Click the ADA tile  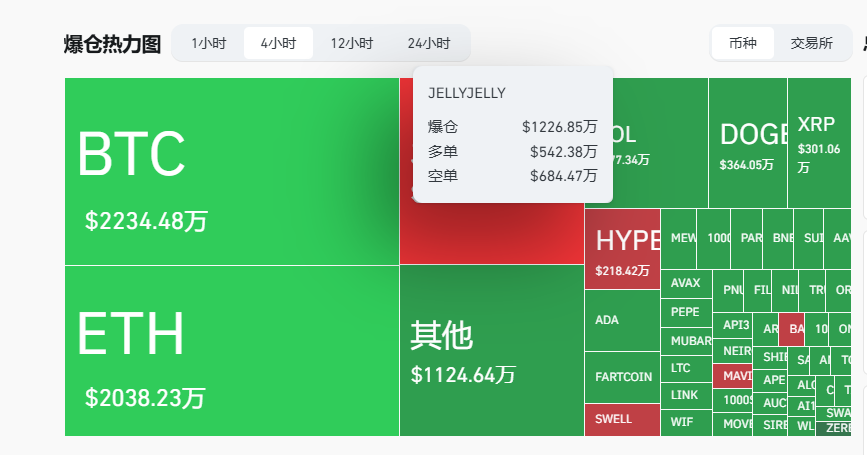621,320
